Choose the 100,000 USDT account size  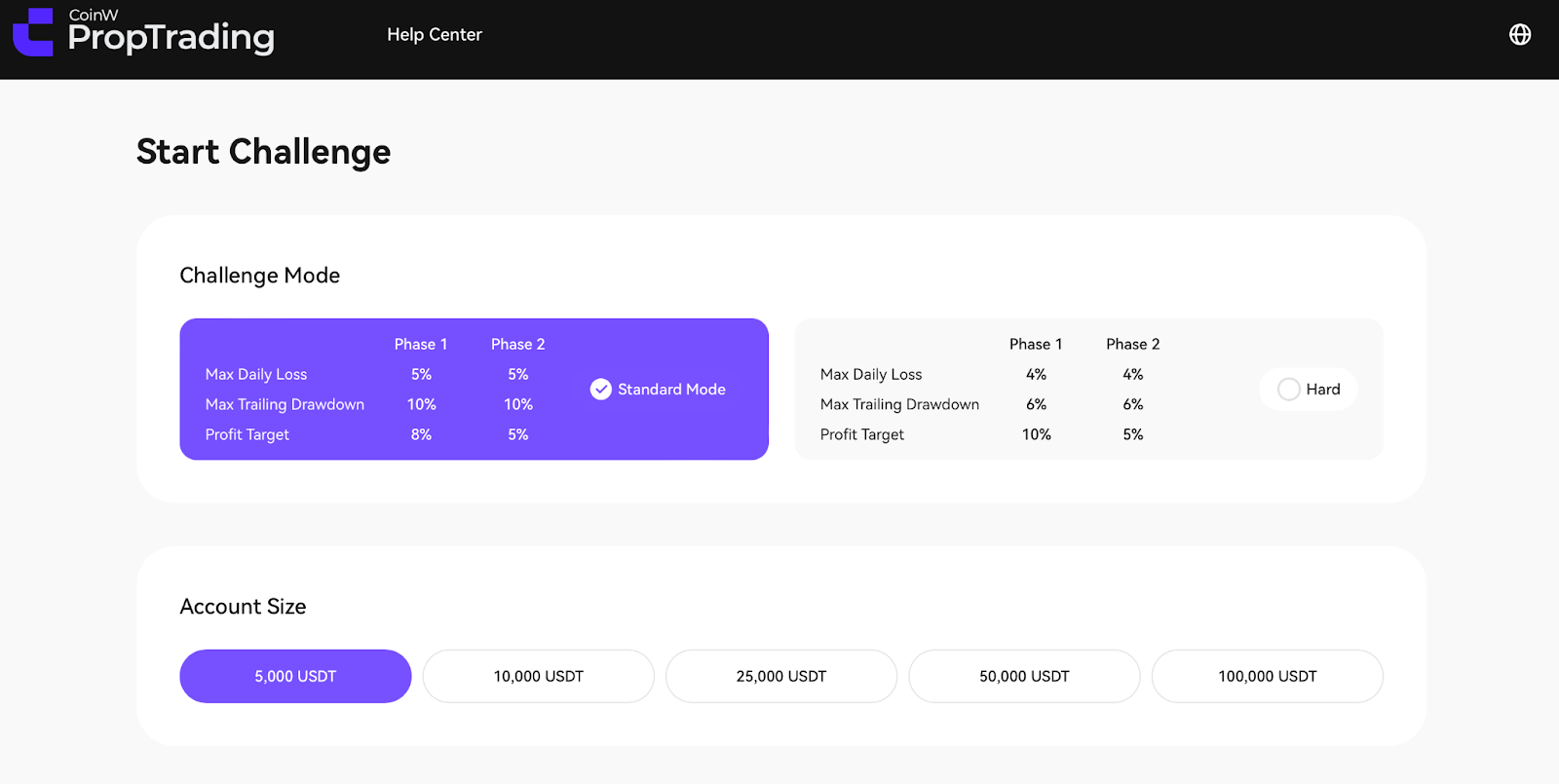(1268, 676)
